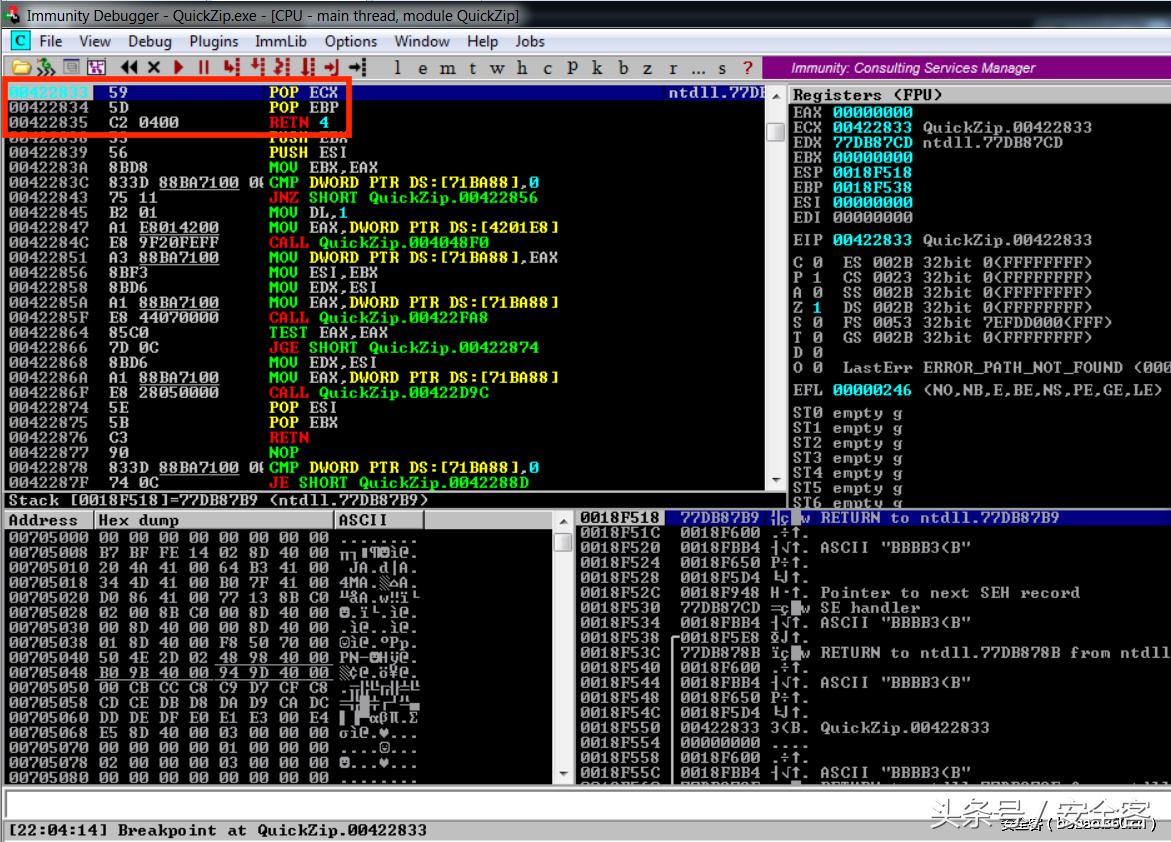
Task: Open the Log window via the 'l' icon
Action: (397, 67)
